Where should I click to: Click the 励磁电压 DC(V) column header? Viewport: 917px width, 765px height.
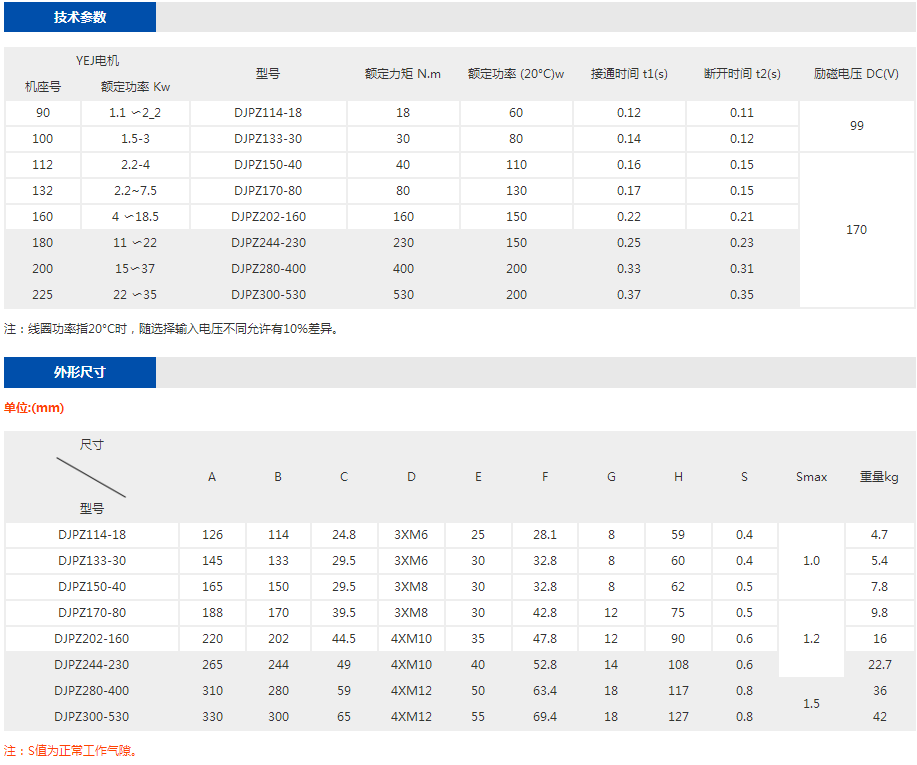click(856, 74)
